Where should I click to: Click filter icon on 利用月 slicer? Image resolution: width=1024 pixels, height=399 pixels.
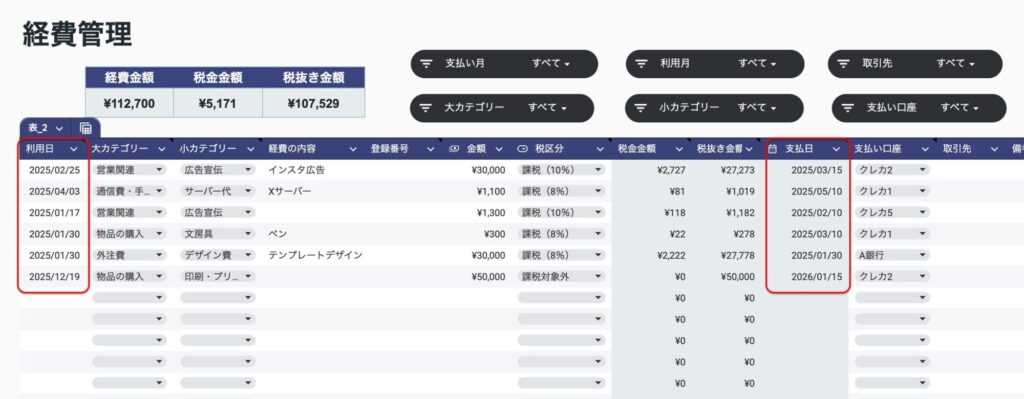click(x=642, y=64)
